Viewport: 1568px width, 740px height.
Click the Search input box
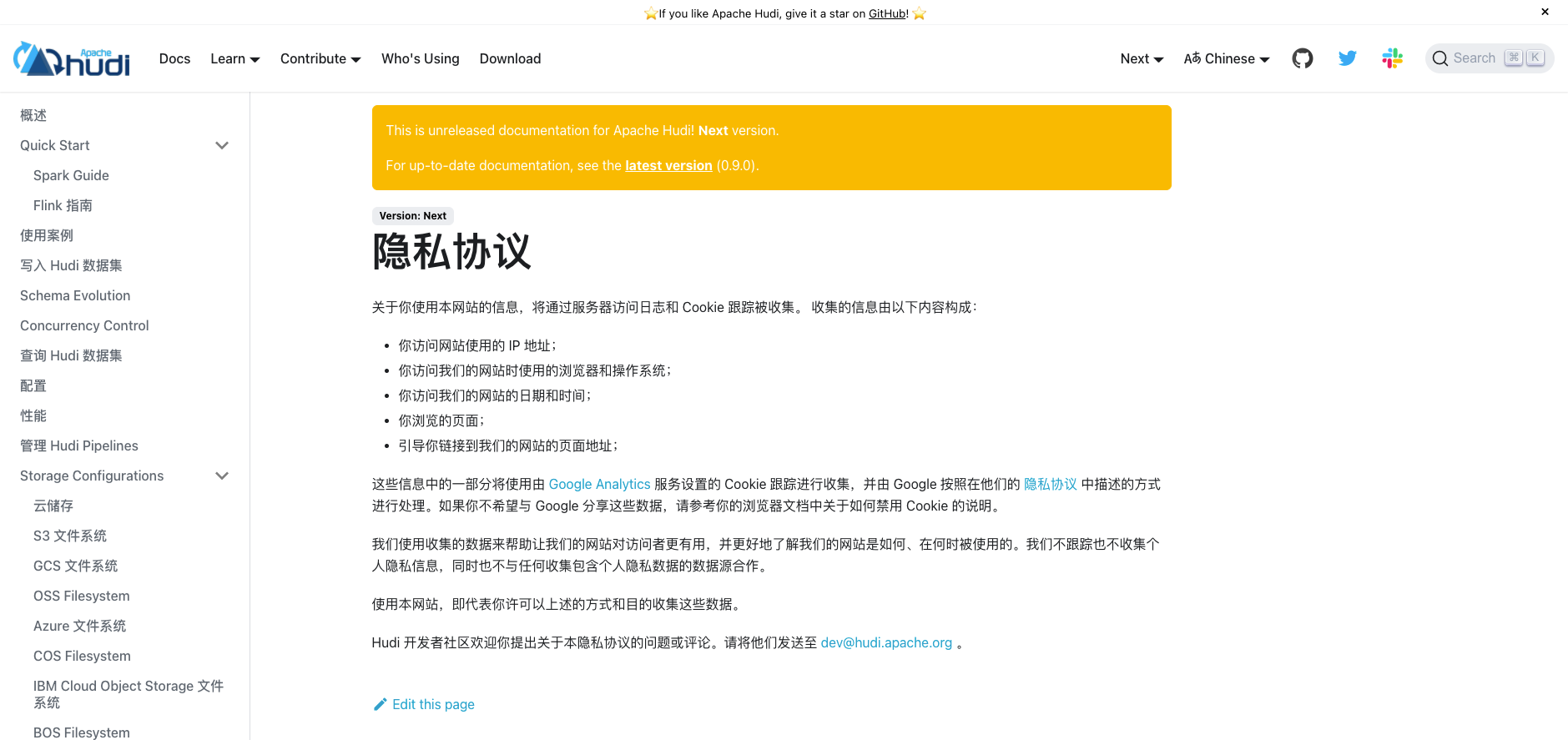click(1490, 58)
